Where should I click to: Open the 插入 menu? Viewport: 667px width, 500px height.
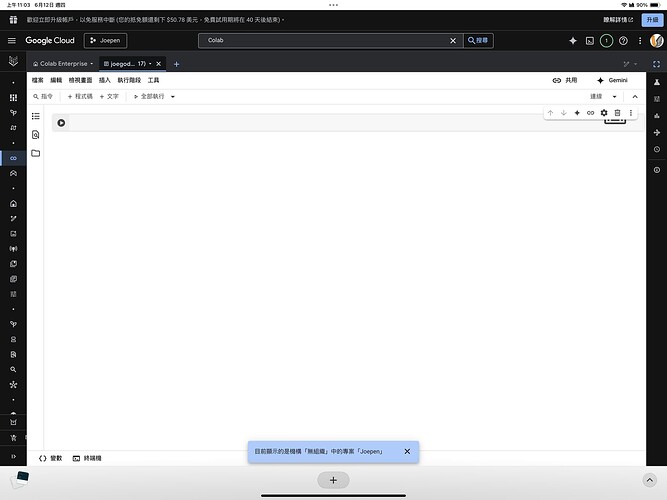pos(105,80)
